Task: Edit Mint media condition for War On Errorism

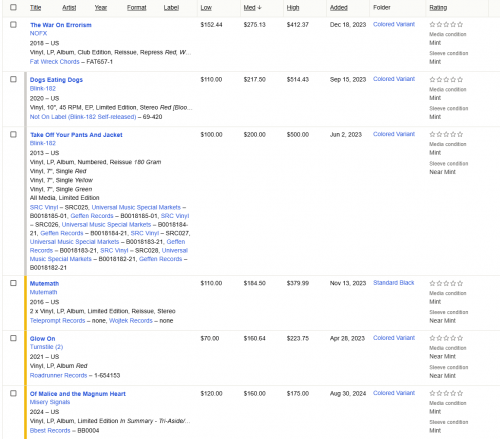Action: [x=435, y=43]
